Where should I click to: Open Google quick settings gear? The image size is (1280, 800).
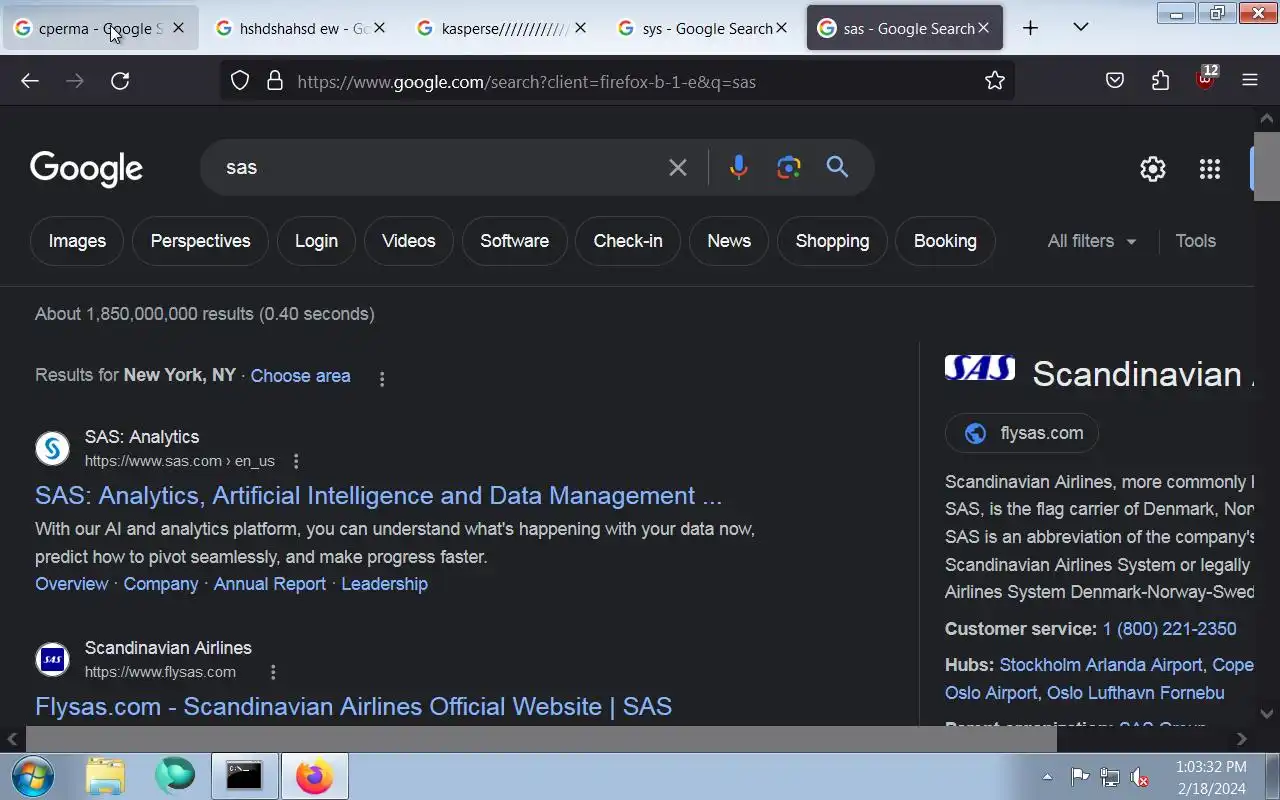[1153, 169]
